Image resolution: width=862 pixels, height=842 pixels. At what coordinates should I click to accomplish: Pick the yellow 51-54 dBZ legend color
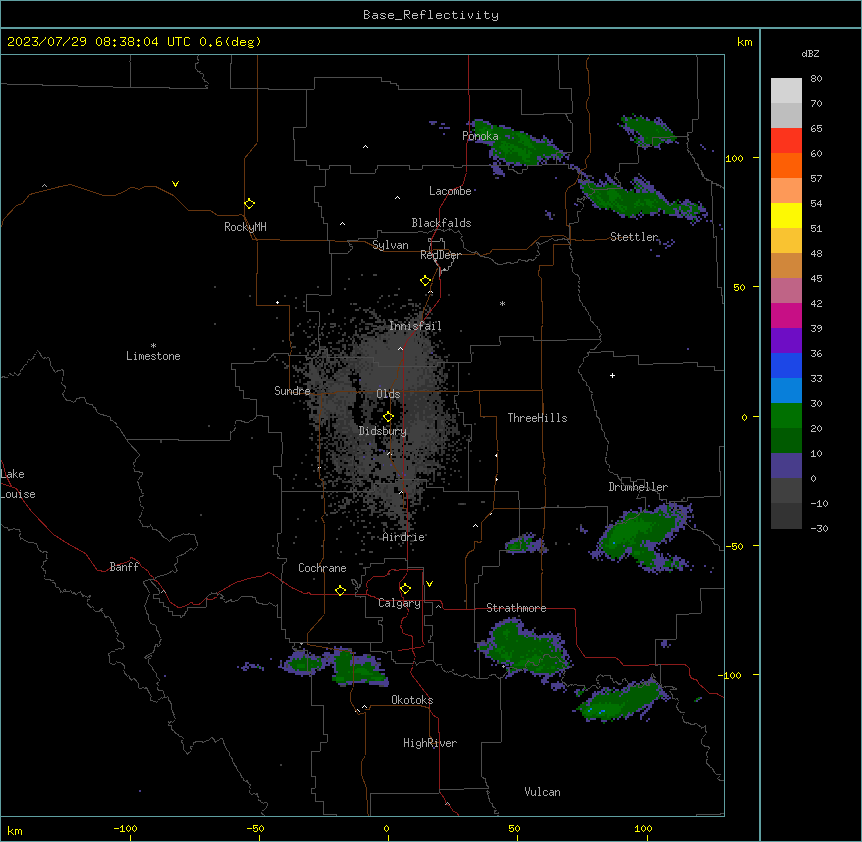pyautogui.click(x=786, y=215)
